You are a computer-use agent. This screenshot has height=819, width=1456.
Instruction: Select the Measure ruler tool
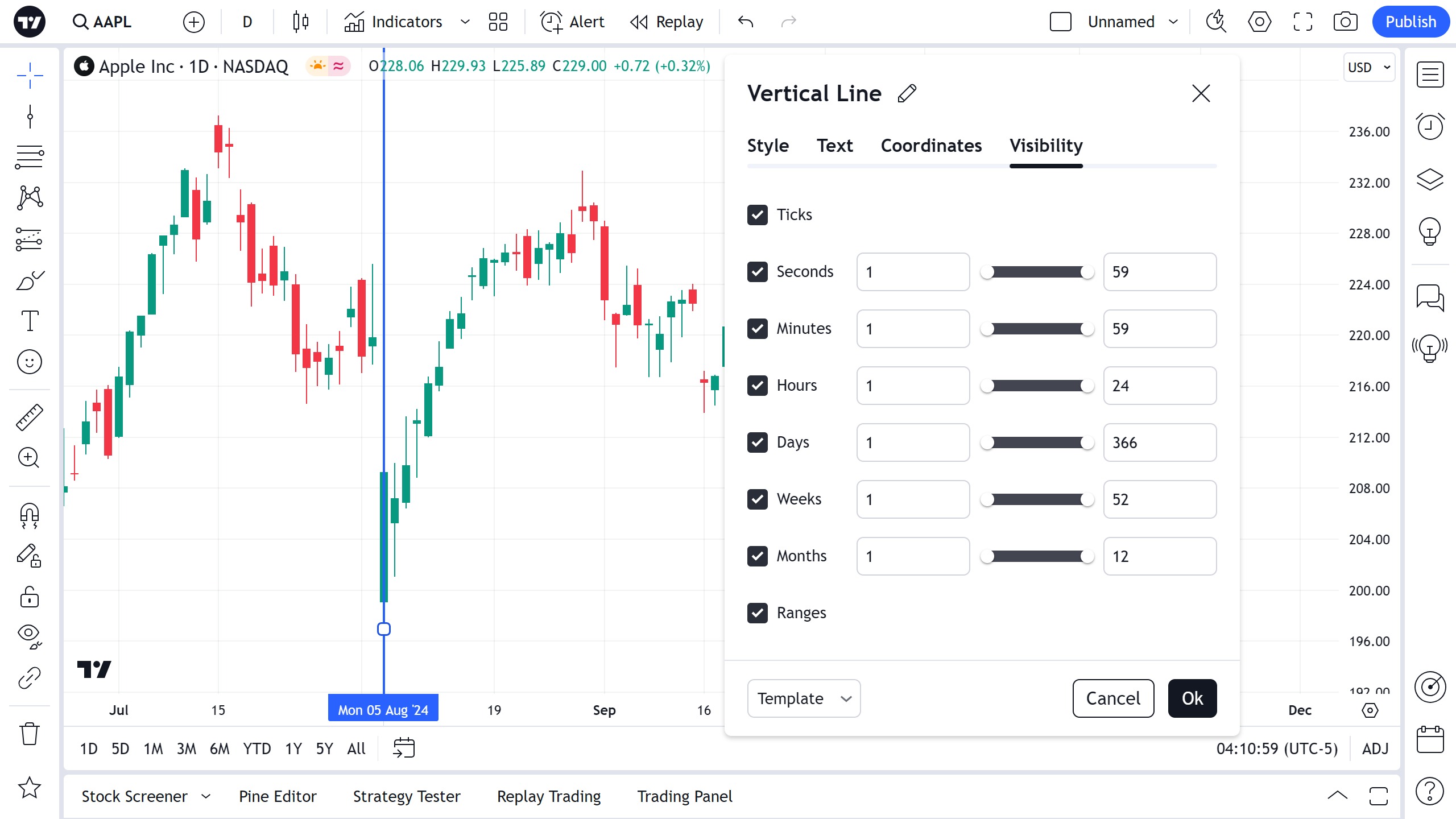30,417
